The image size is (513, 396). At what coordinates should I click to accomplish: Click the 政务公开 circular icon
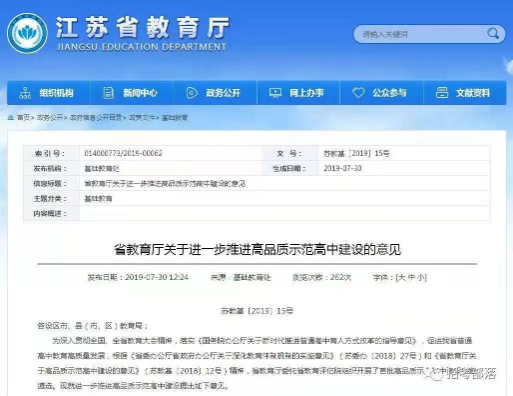tap(191, 93)
